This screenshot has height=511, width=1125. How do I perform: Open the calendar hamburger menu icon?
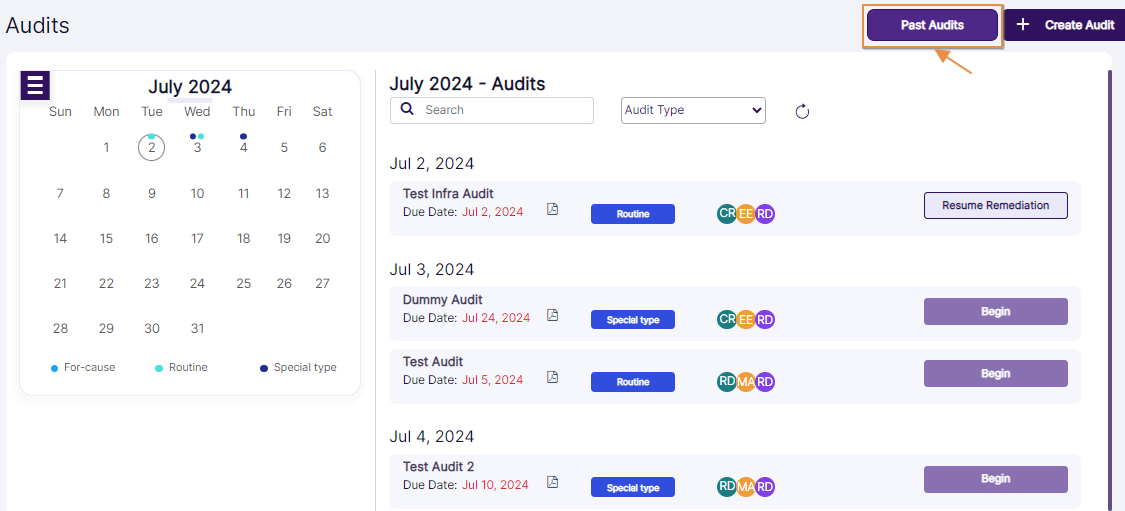pyautogui.click(x=35, y=85)
